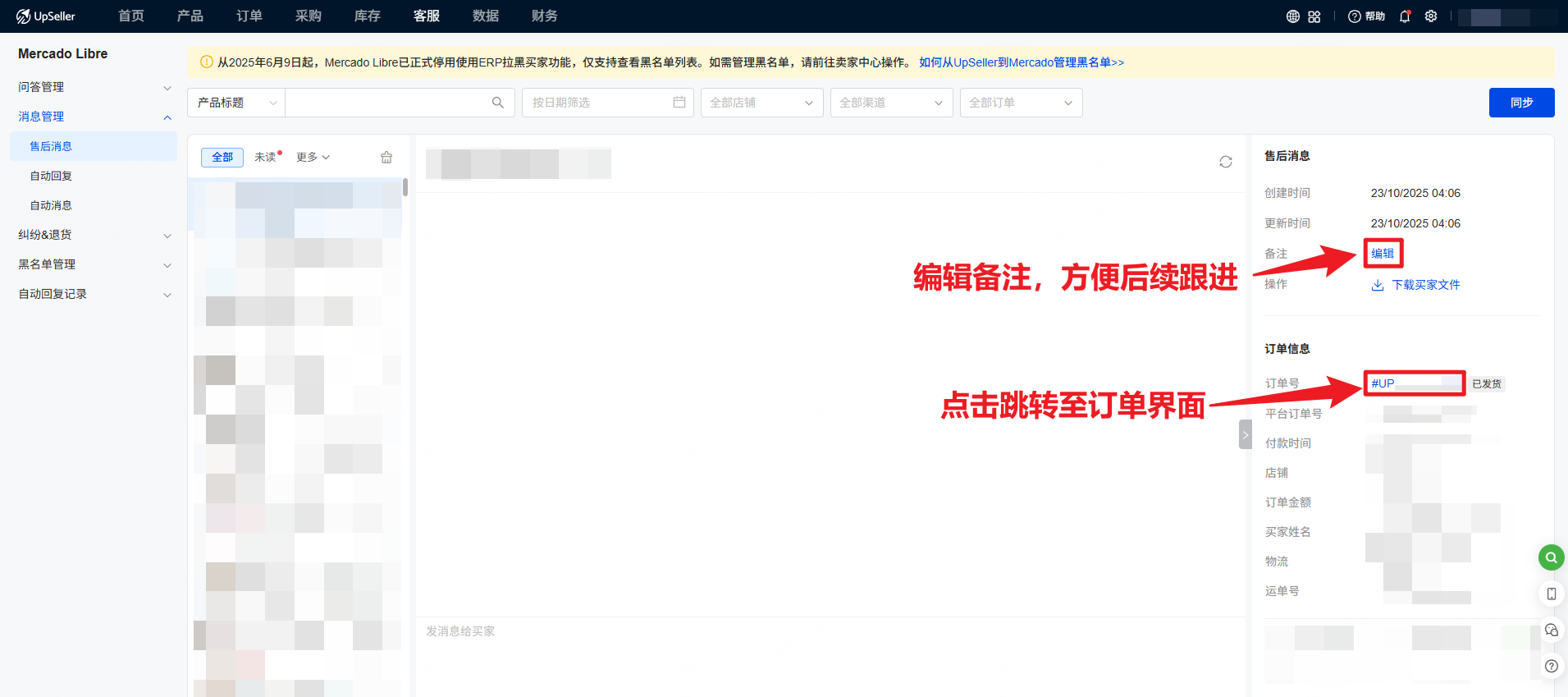This screenshot has height=697, width=1568.
Task: Click the download icon beside 下载买家文件
Action: [x=1377, y=285]
